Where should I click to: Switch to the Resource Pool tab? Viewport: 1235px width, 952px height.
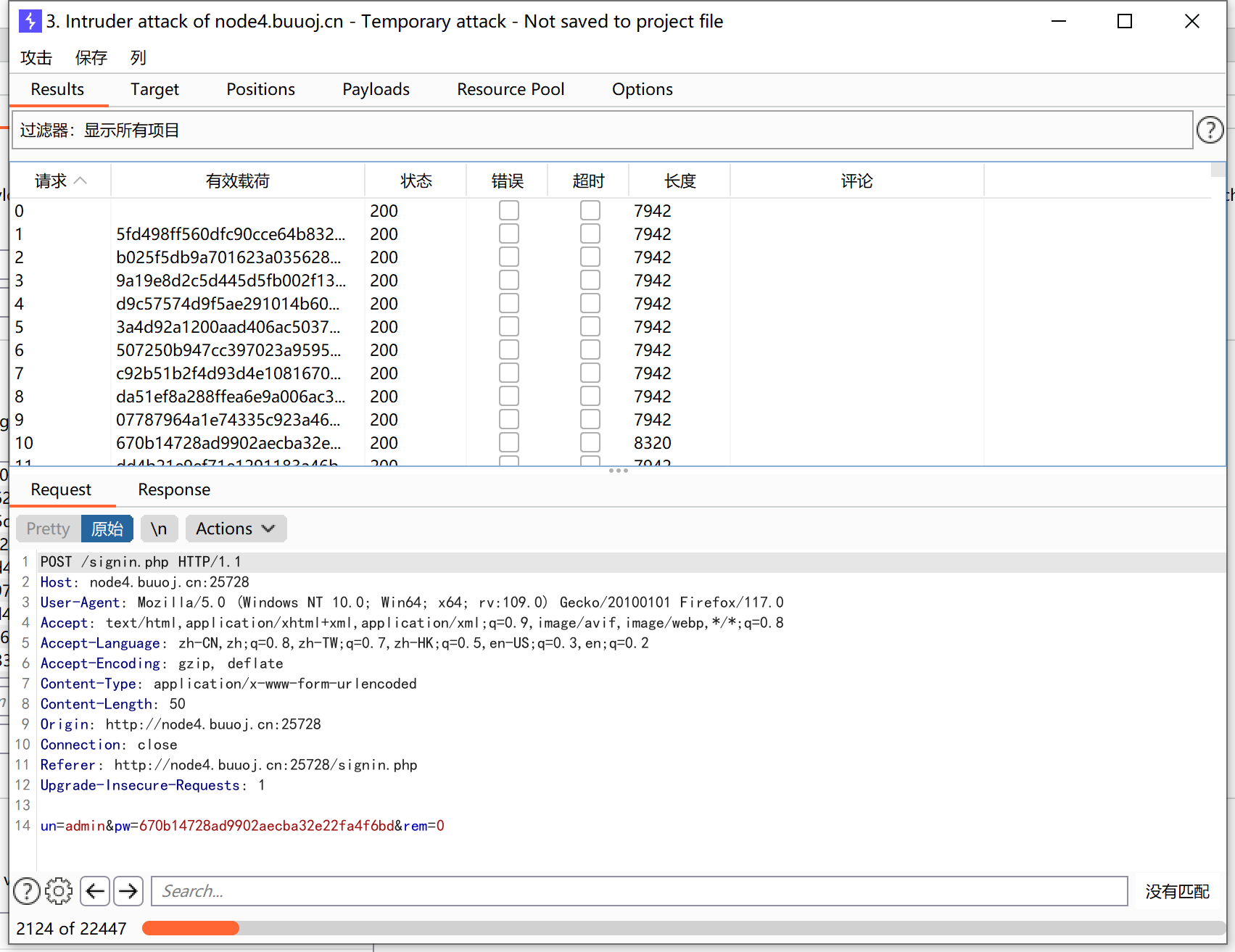point(511,89)
